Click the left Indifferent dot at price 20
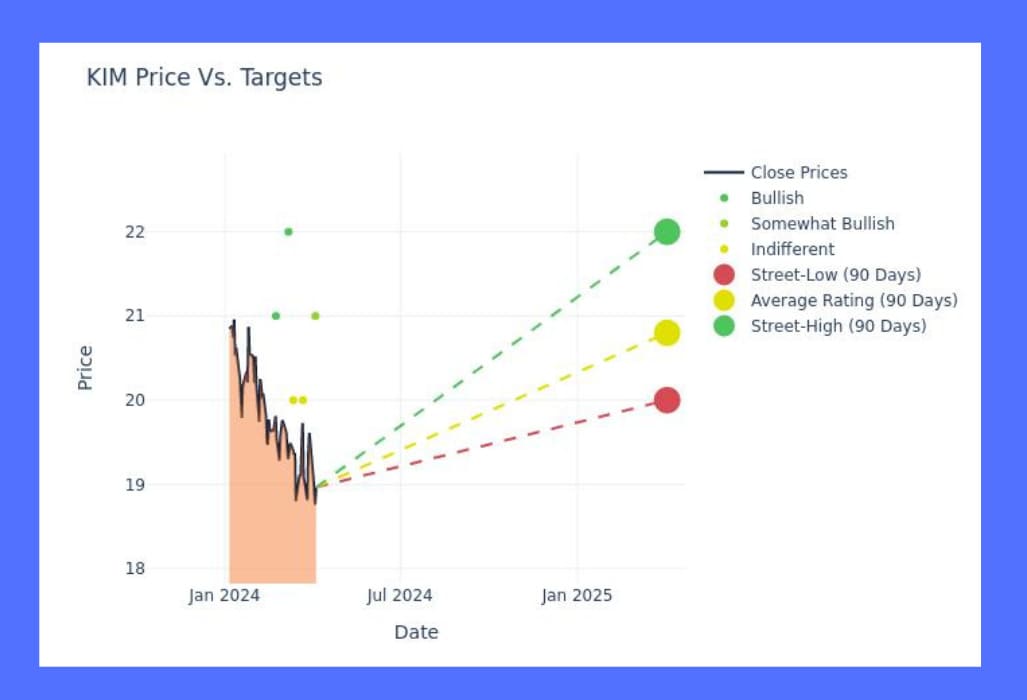This screenshot has width=1027, height=700. pyautogui.click(x=293, y=400)
